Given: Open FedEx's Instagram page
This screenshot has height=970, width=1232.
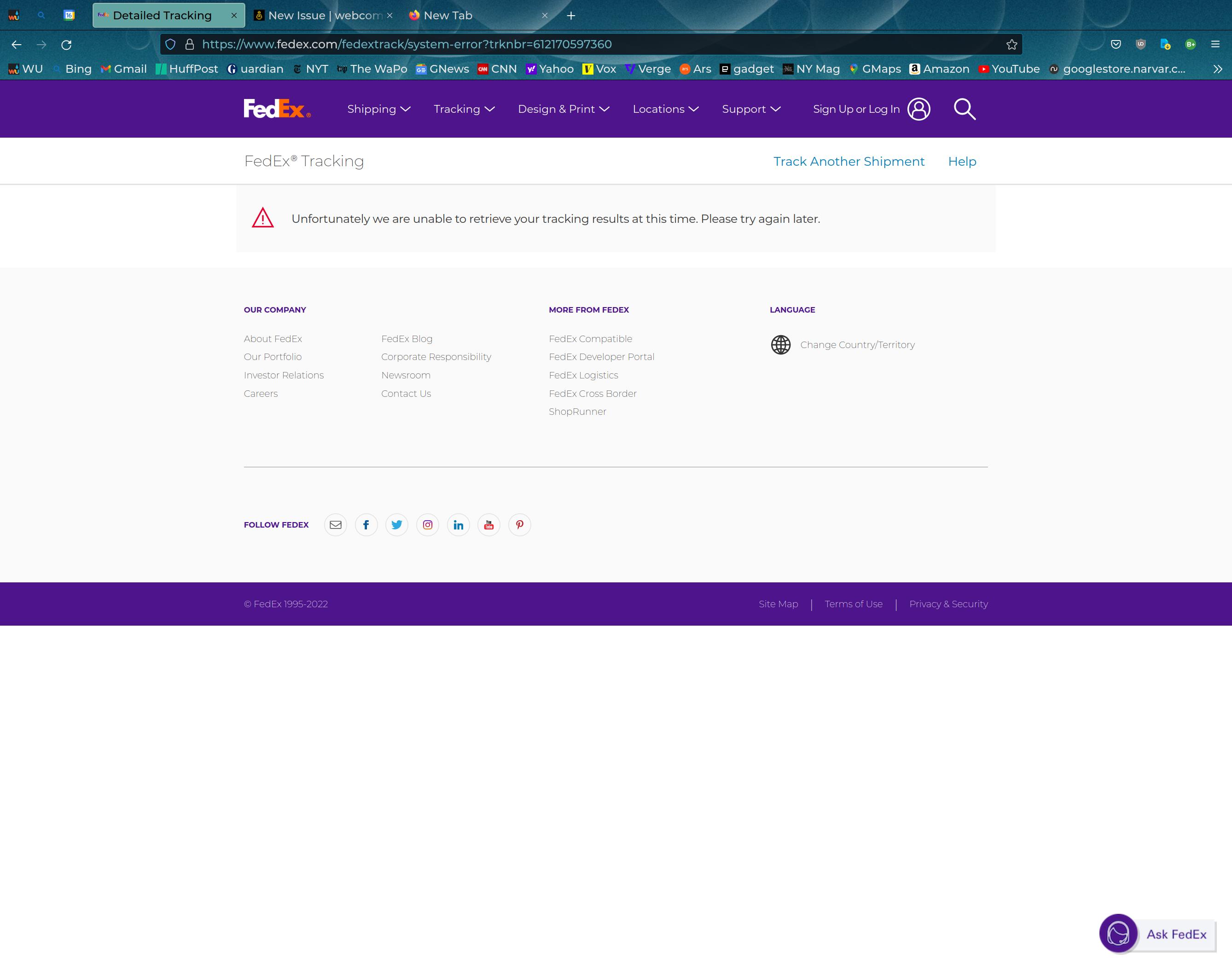Looking at the screenshot, I should click(428, 525).
